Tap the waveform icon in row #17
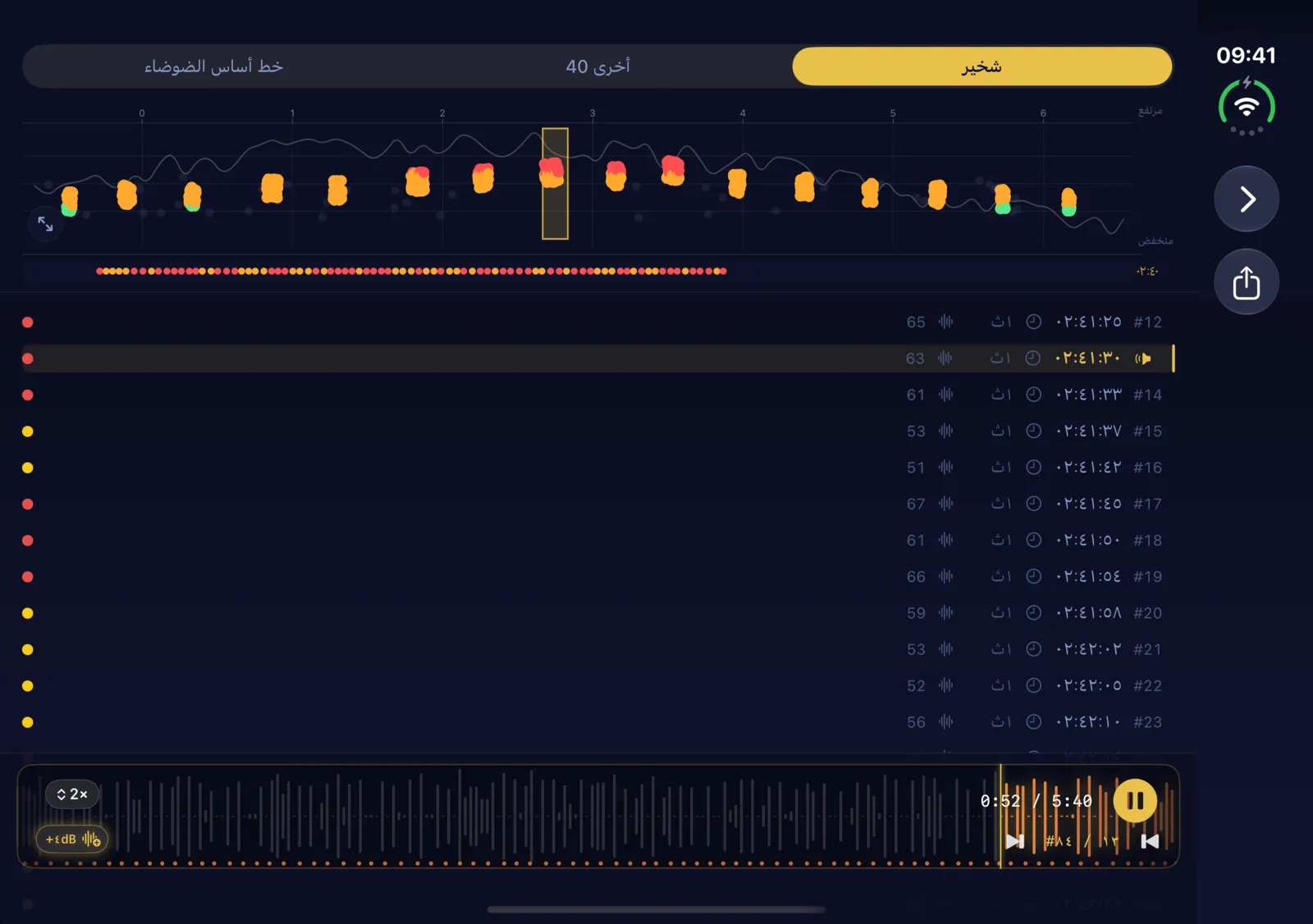The height and width of the screenshot is (924, 1313). pos(946,504)
